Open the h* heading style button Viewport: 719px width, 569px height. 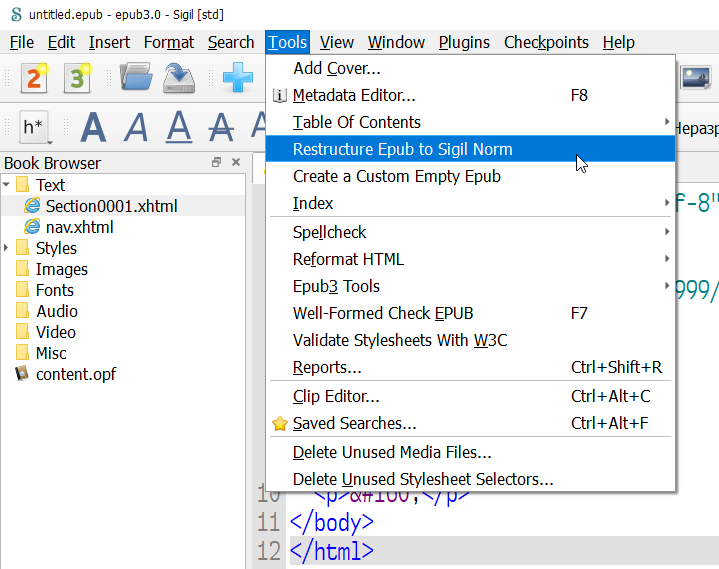(x=34, y=127)
